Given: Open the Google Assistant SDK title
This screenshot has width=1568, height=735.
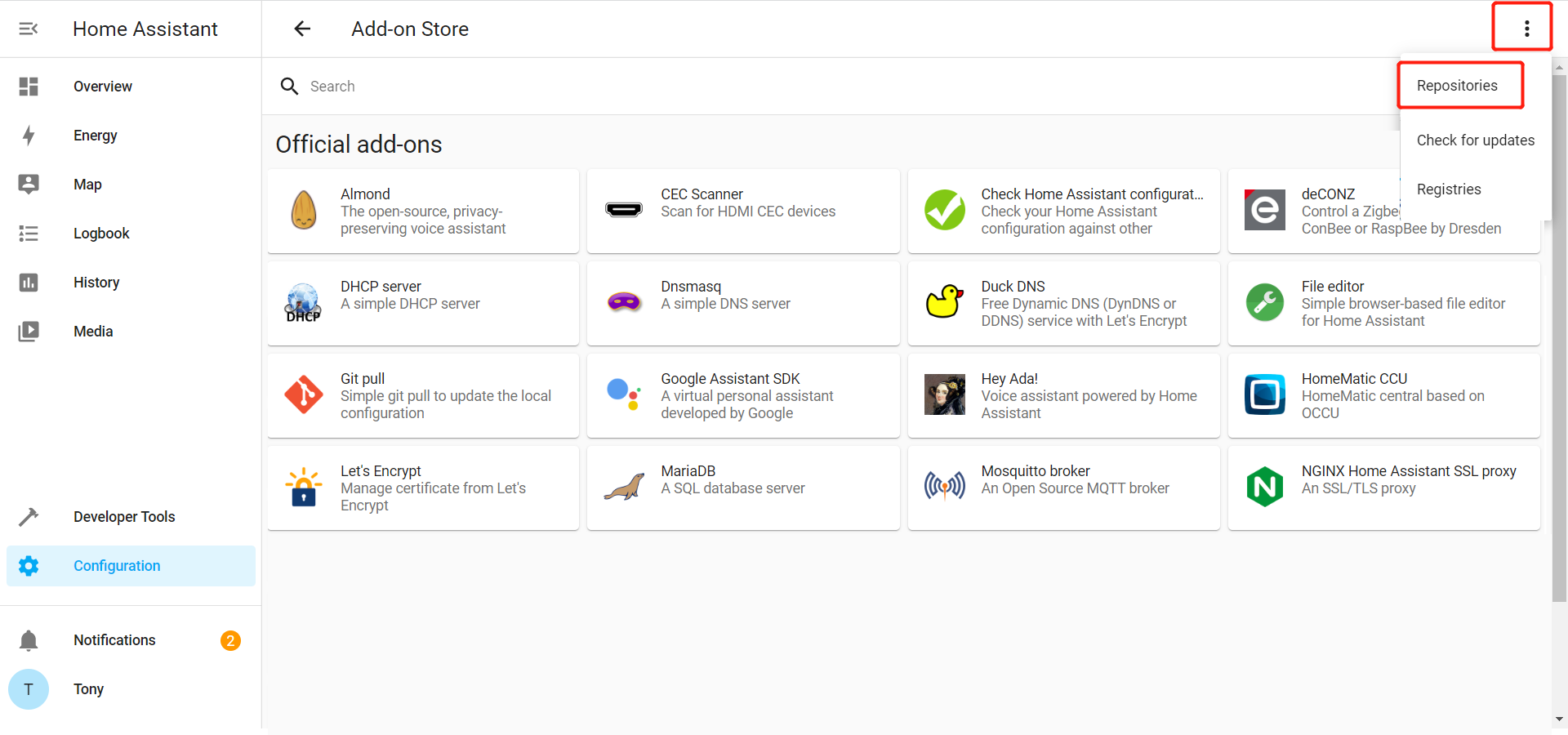Looking at the screenshot, I should tap(730, 378).
